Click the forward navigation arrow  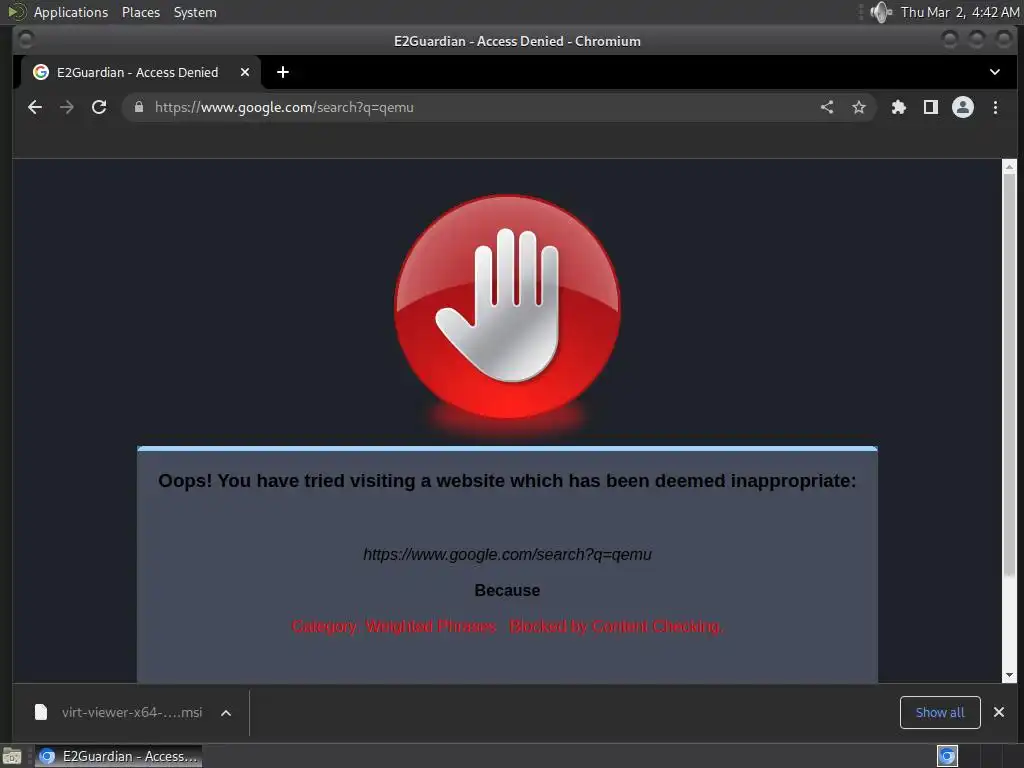67,107
